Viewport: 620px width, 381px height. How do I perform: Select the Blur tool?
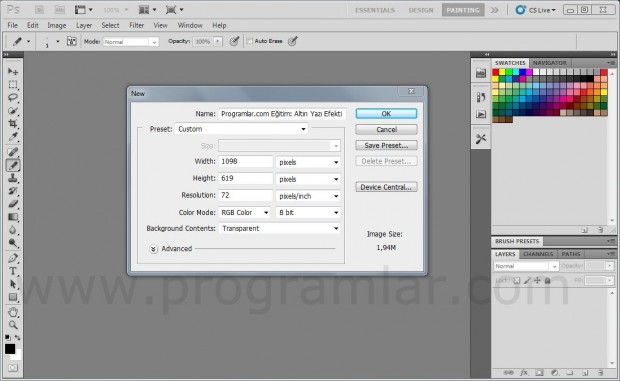click(x=13, y=230)
